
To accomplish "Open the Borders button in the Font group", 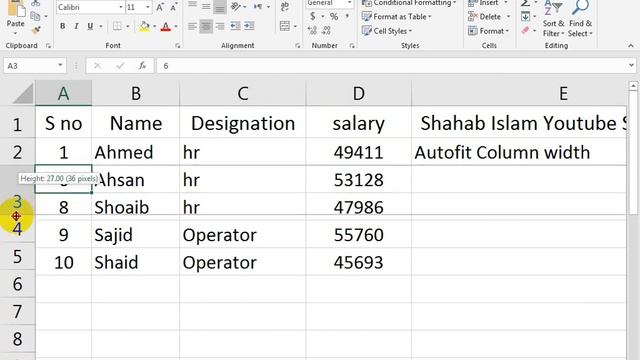I will [117, 26].
